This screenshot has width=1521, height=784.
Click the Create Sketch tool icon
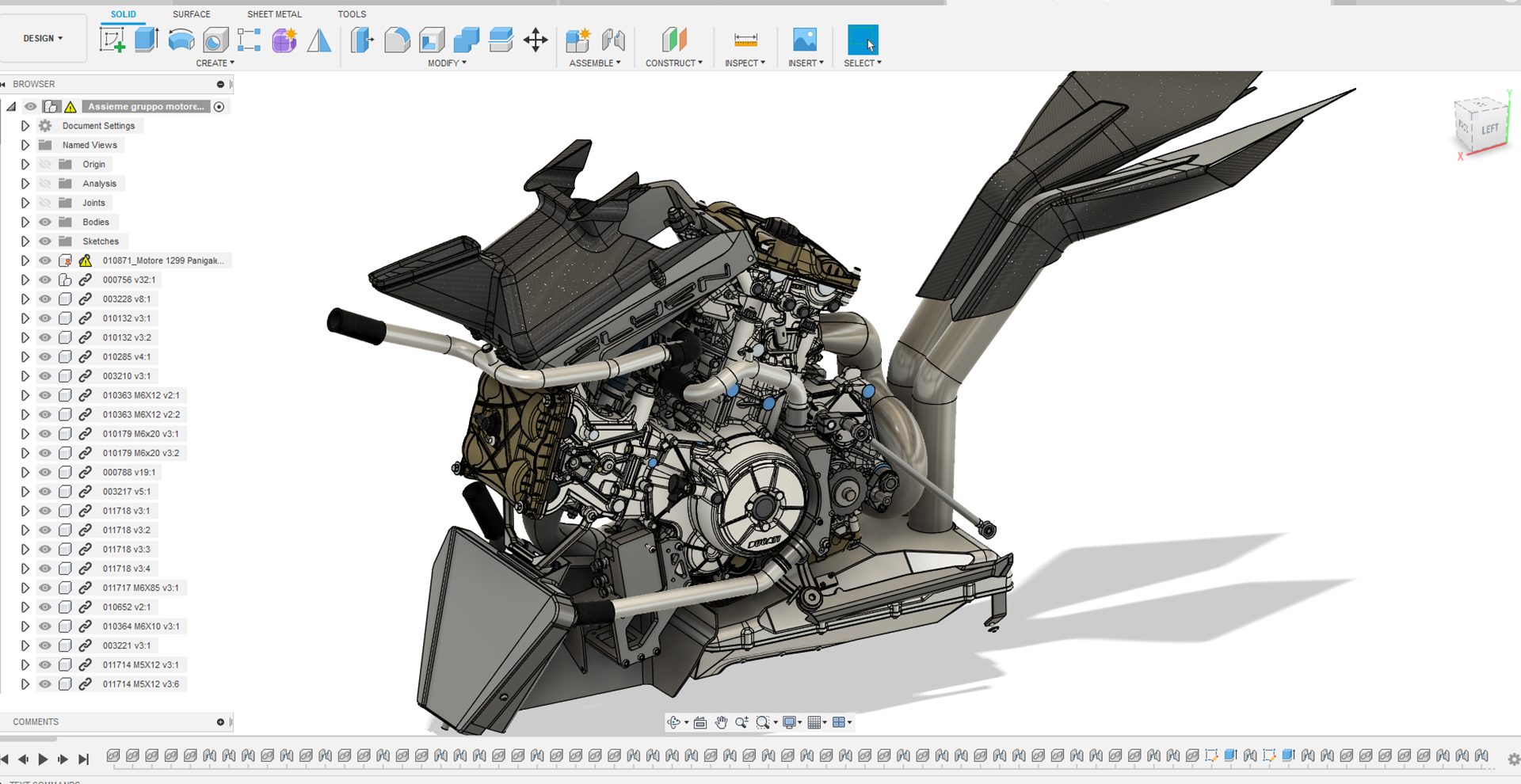[112, 40]
